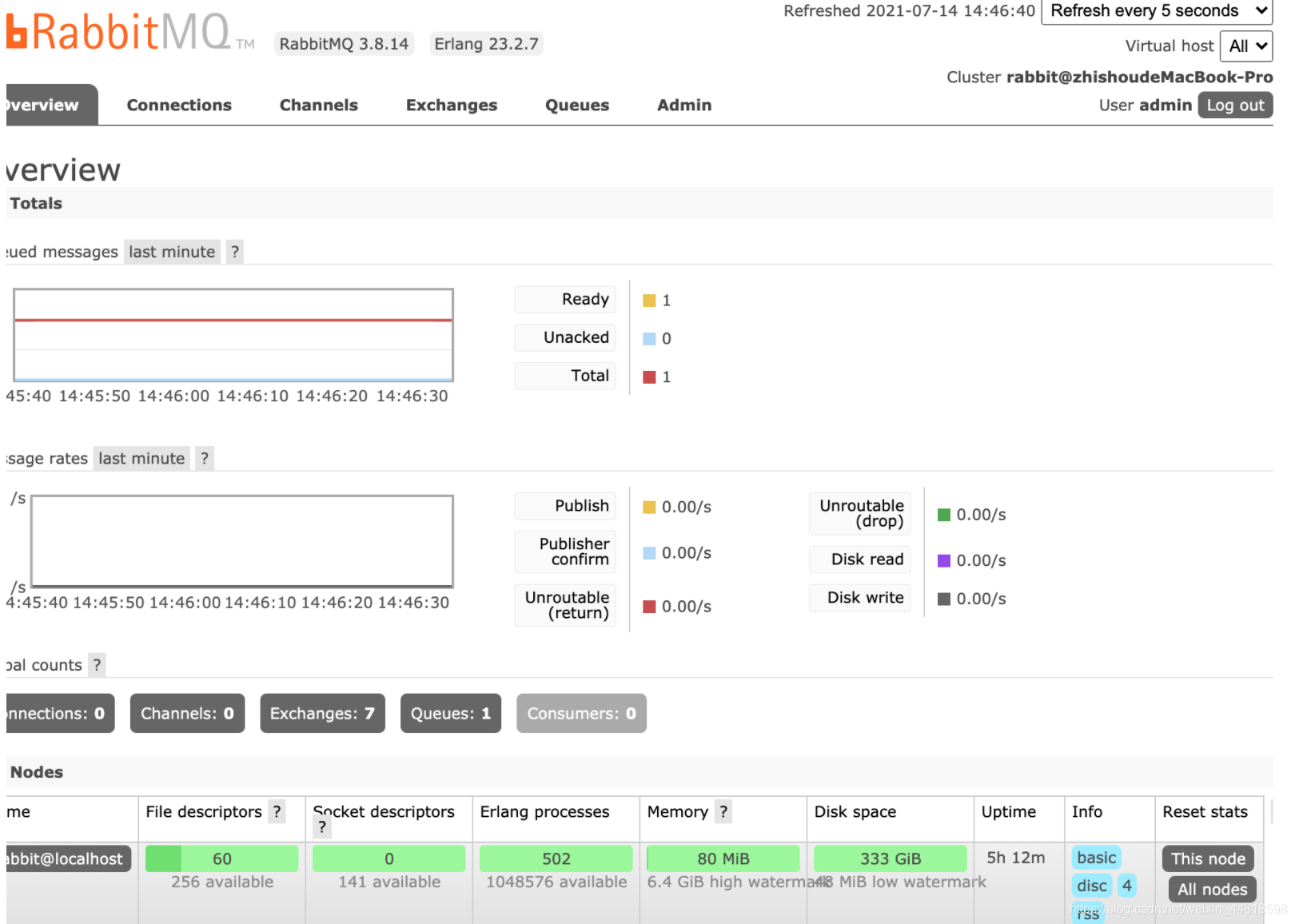1295x924 pixels.
Task: Open help for global counts
Action: (x=97, y=665)
